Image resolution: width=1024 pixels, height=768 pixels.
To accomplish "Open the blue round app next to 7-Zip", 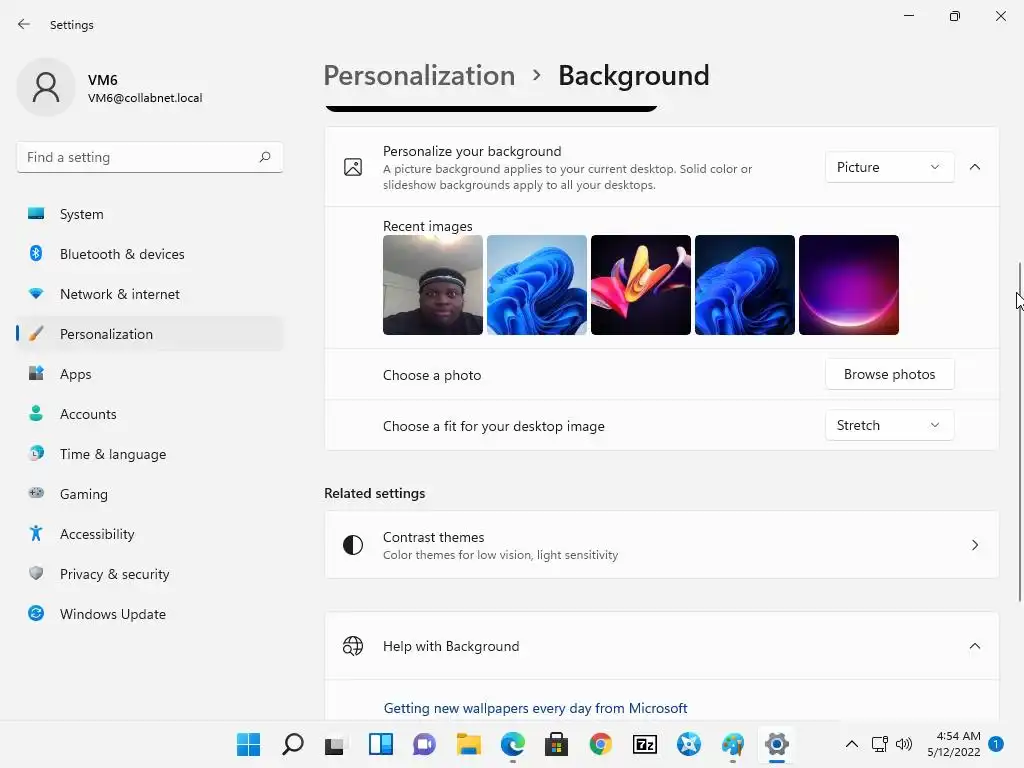I will coord(689,744).
